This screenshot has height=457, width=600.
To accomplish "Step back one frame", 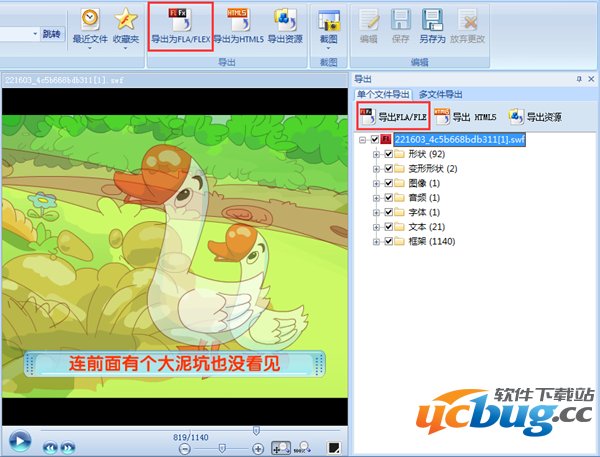I will coord(50,447).
